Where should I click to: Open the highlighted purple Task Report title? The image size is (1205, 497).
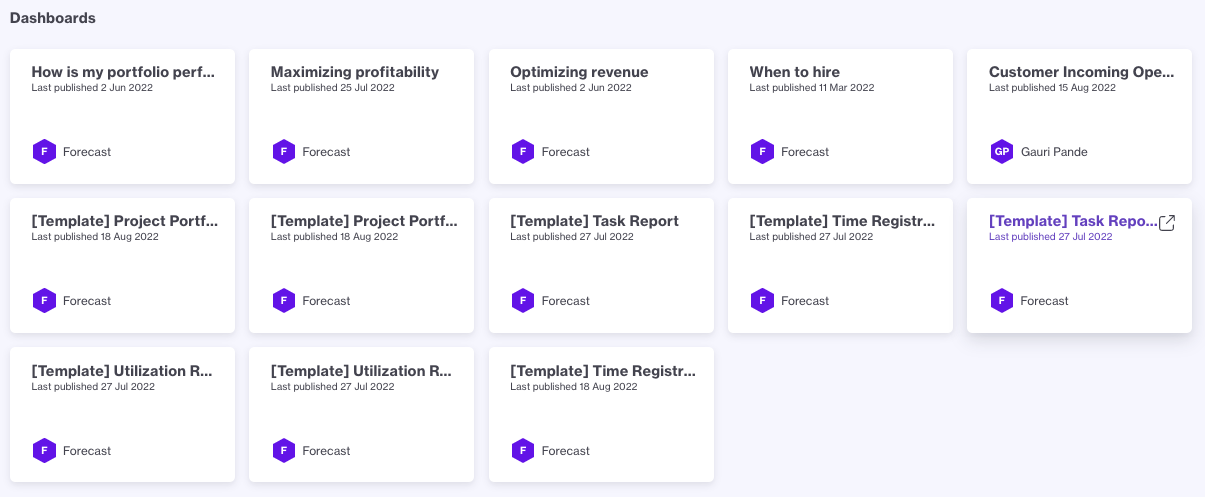coord(1072,221)
